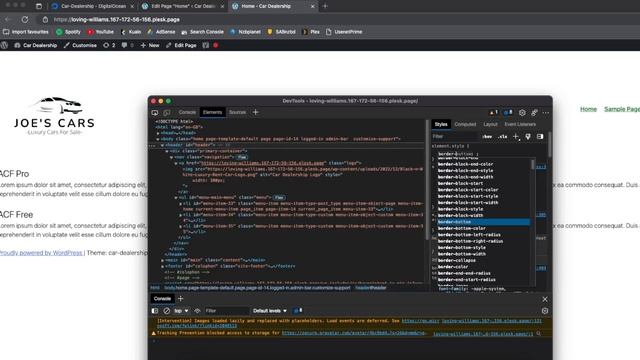Open the Computed styles tab

point(465,124)
